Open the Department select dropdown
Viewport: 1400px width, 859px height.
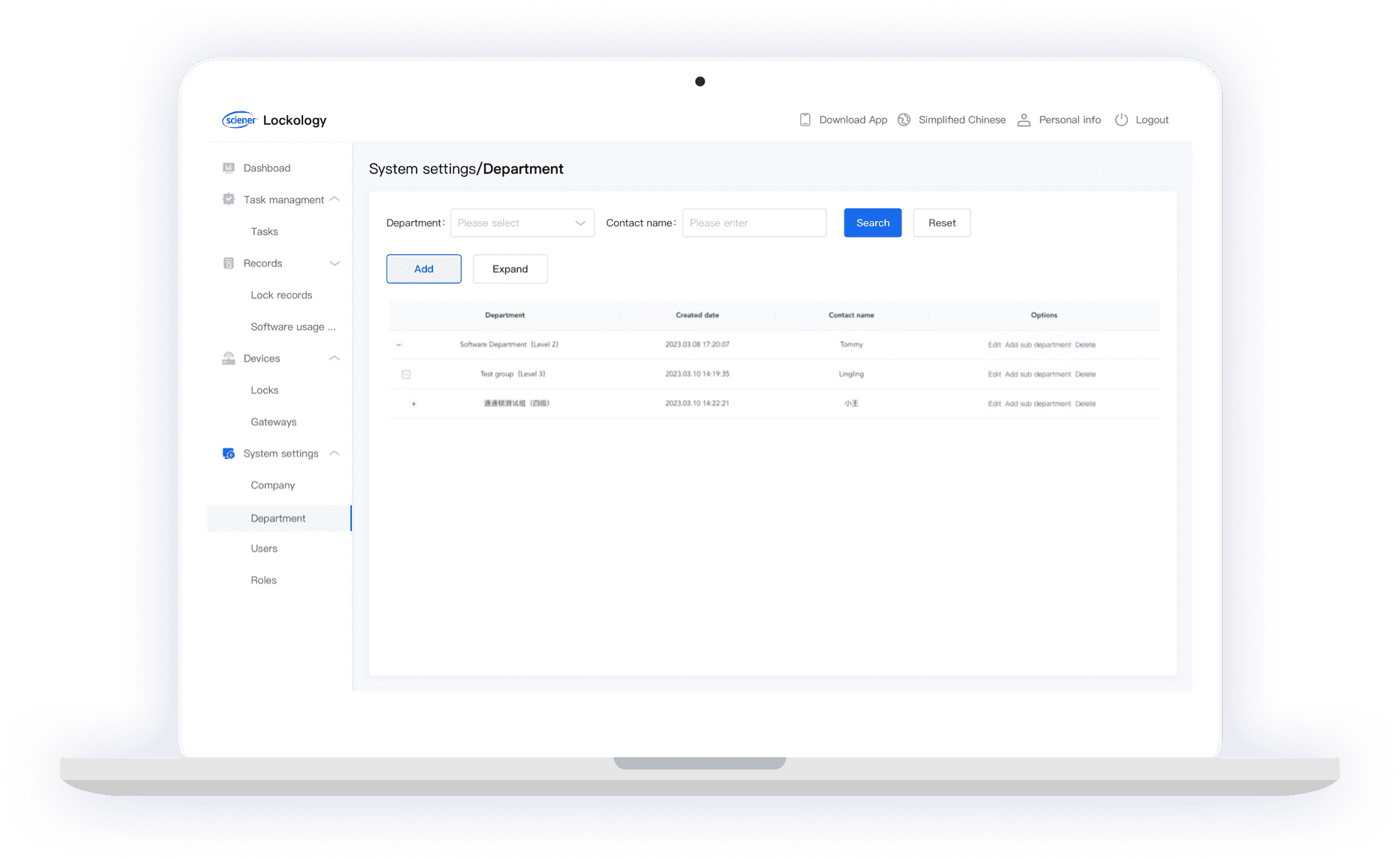522,223
